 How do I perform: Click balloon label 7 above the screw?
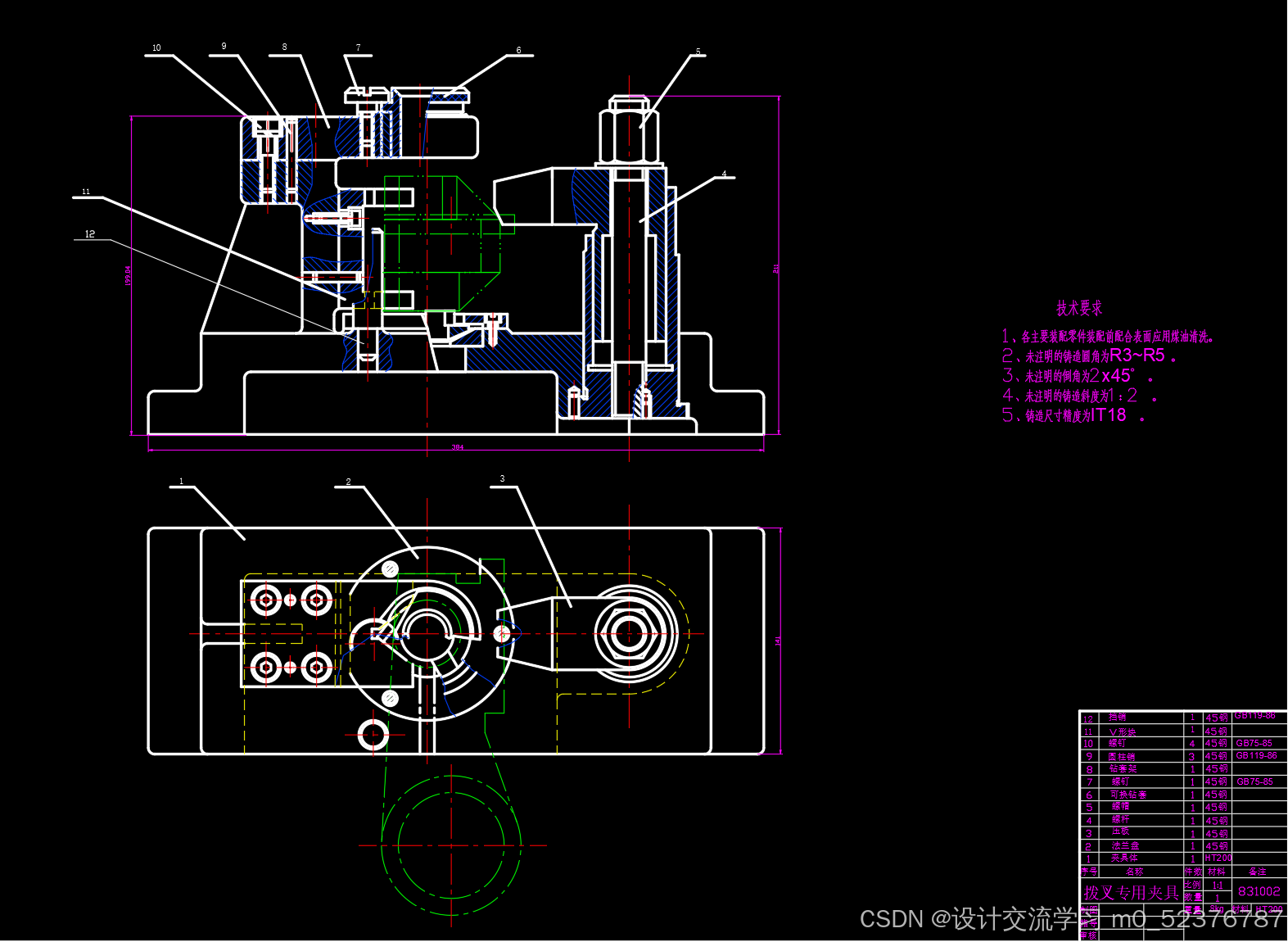(x=358, y=48)
